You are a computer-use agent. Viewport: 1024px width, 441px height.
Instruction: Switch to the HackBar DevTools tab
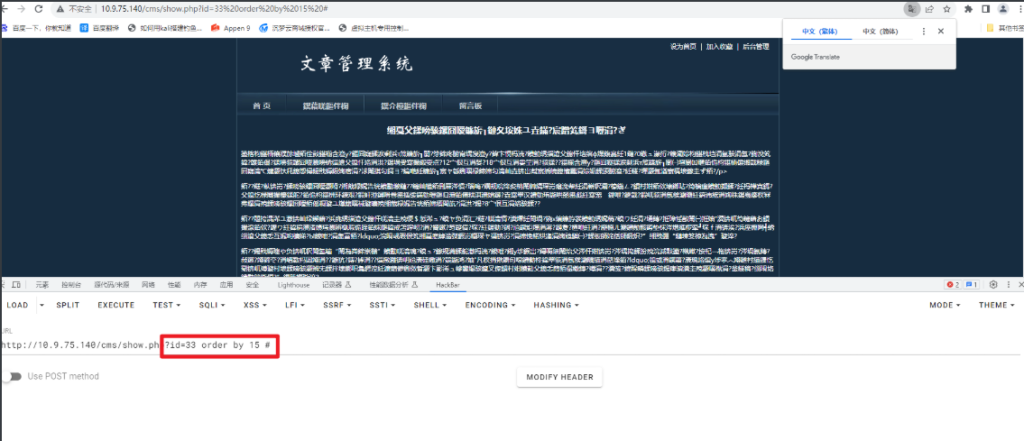coord(449,285)
